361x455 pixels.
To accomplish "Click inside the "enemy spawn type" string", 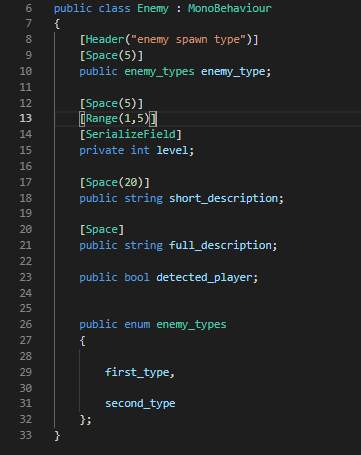I will 188,40.
